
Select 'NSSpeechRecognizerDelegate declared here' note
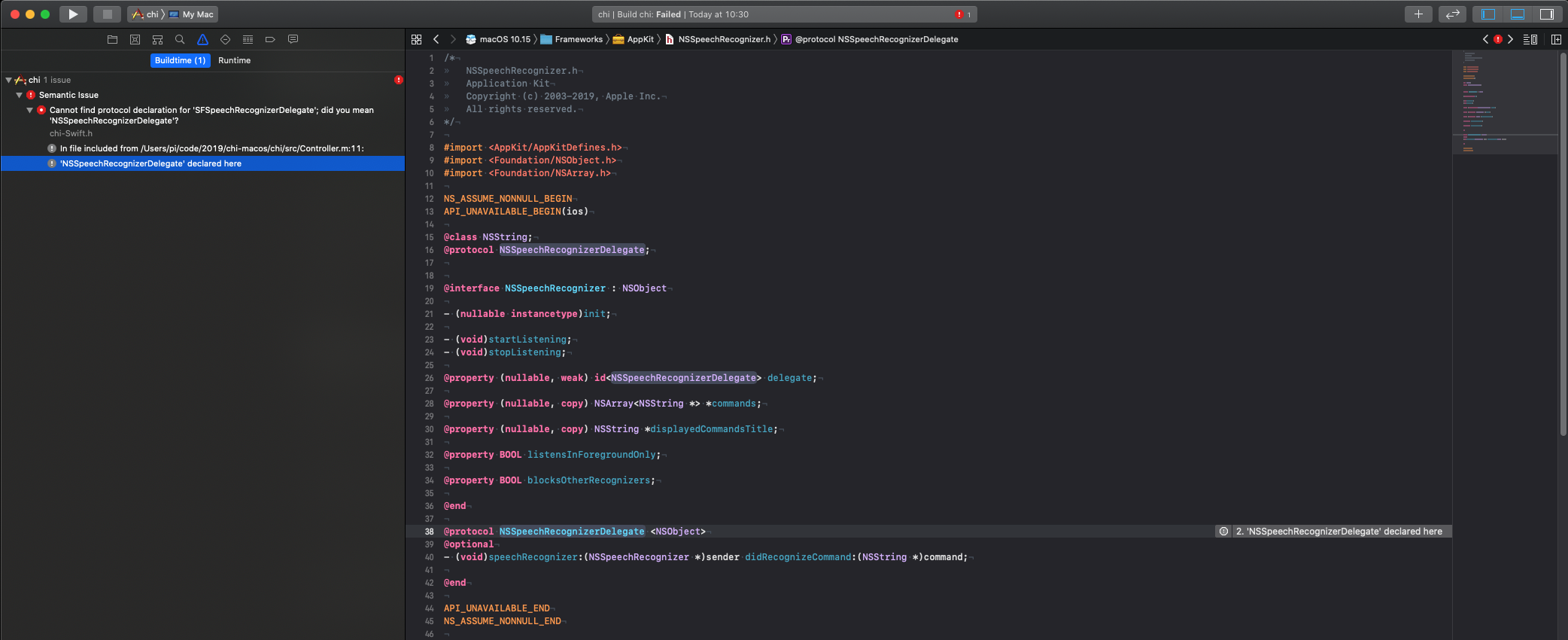pos(202,163)
